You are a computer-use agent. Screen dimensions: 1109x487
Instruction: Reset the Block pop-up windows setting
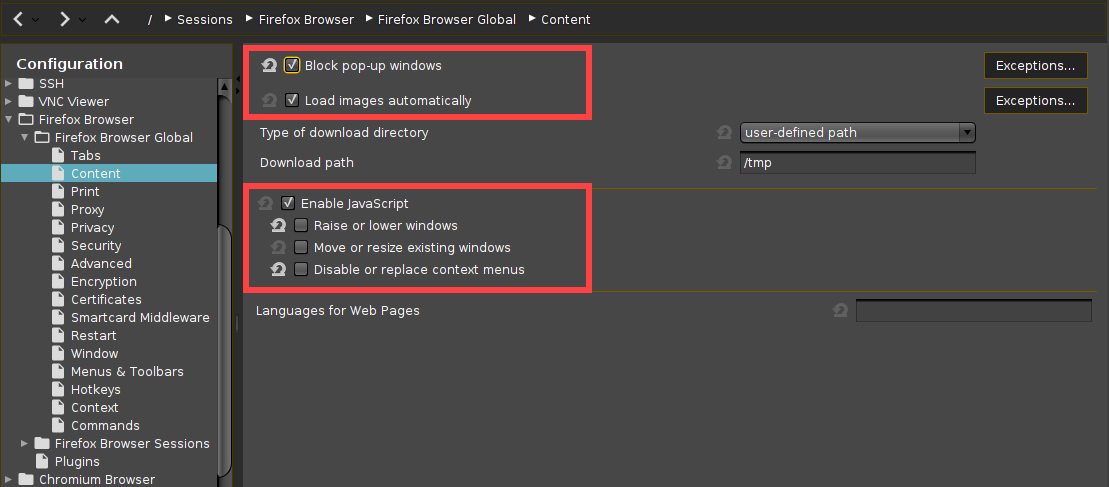point(269,66)
